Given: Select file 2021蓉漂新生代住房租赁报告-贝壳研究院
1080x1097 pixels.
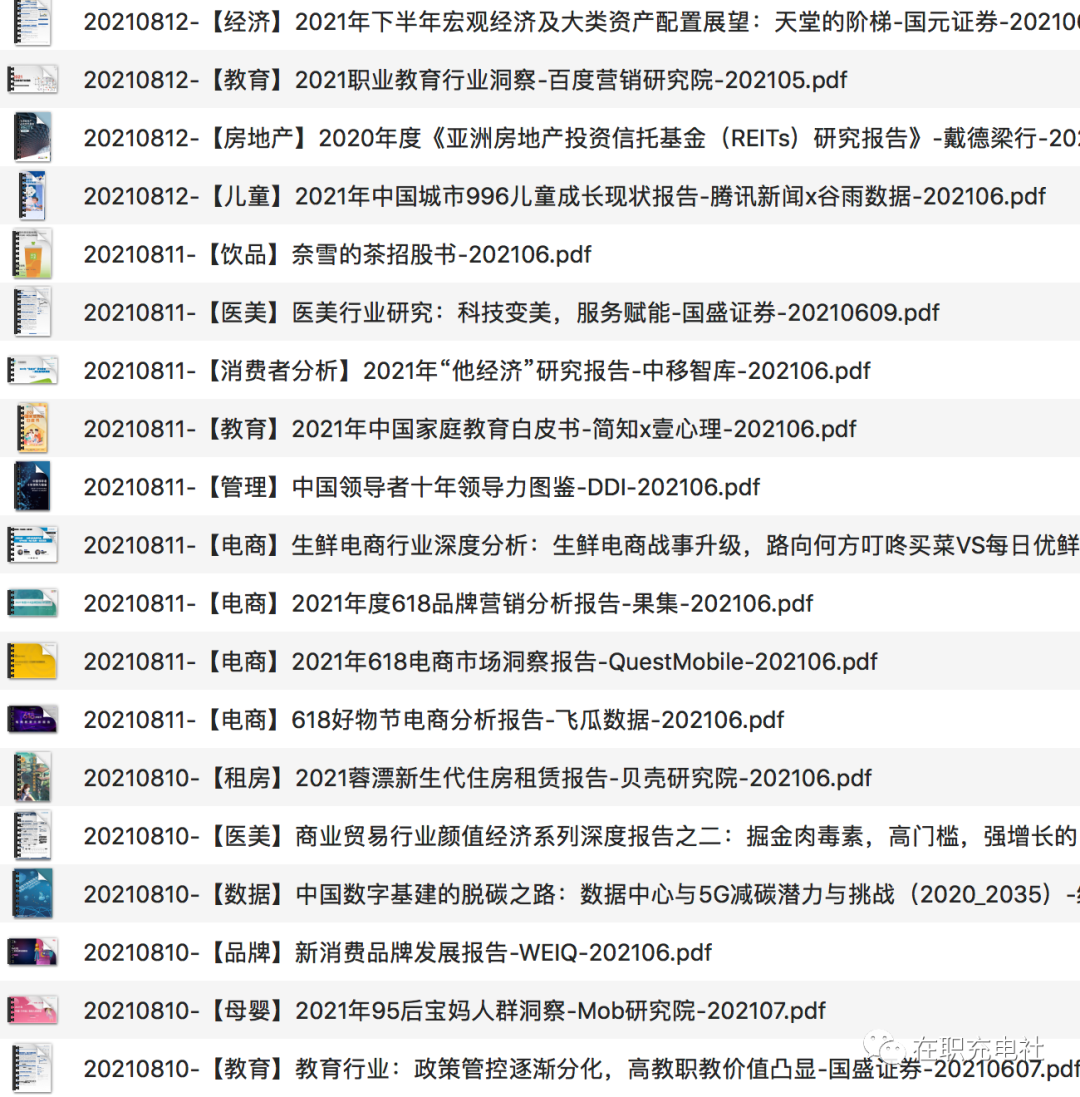Looking at the screenshot, I should [x=478, y=777].
